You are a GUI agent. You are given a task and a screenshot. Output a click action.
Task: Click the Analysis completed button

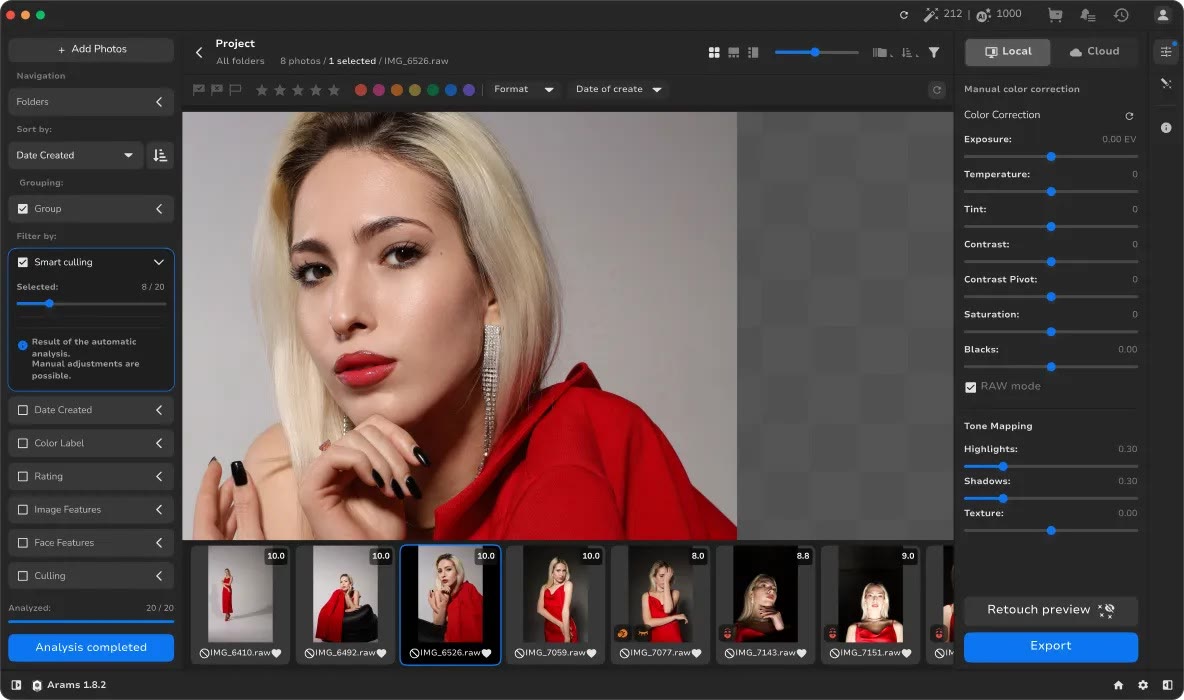coord(91,648)
